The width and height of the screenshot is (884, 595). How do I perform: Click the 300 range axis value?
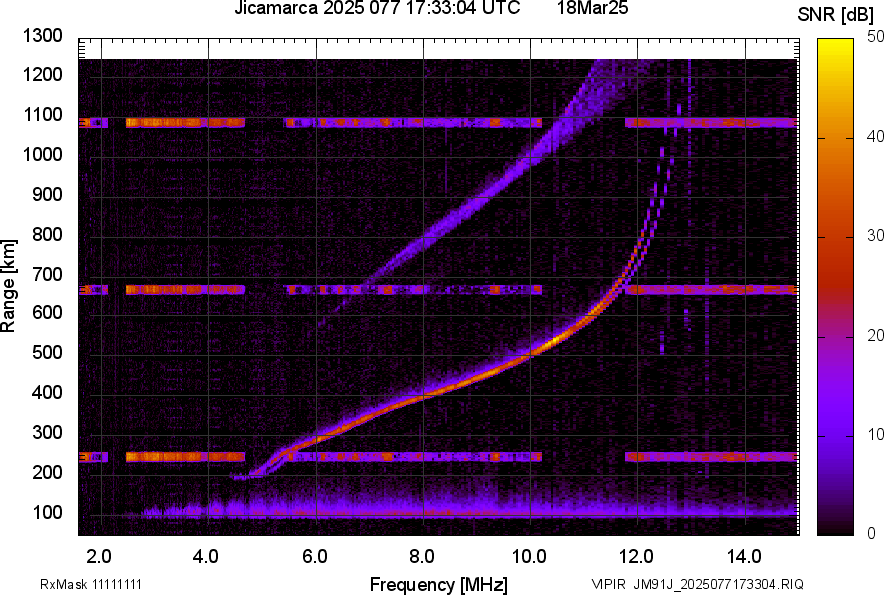point(47,433)
